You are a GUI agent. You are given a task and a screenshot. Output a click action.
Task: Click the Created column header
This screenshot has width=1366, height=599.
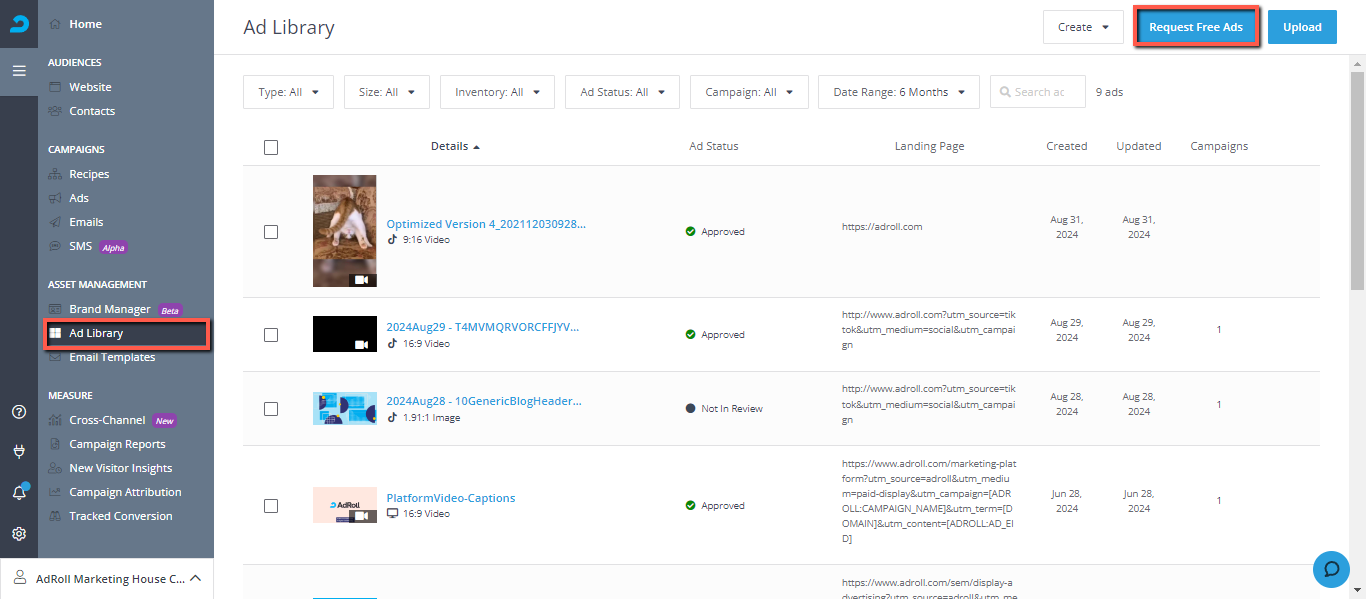(x=1067, y=146)
